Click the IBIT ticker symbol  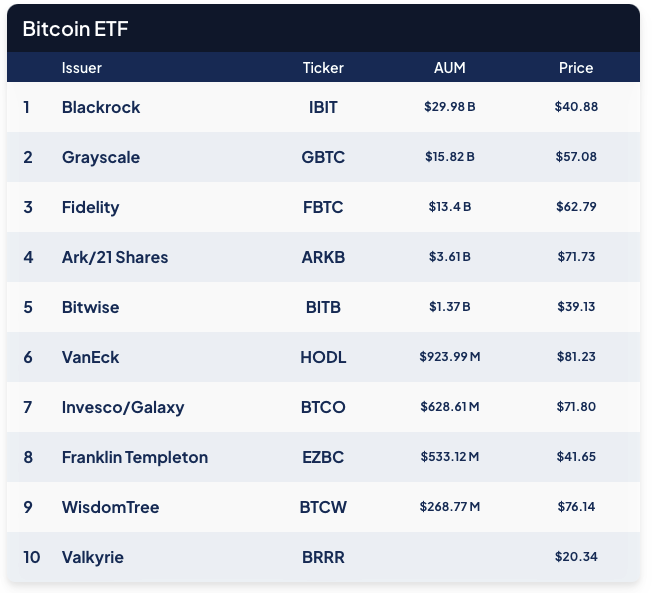[x=323, y=107]
